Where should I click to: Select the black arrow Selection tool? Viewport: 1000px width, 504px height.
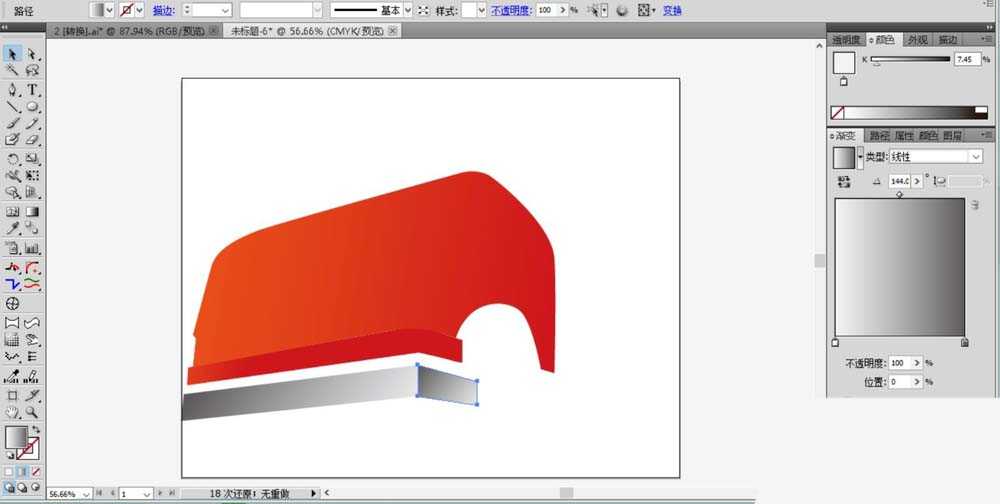pos(13,54)
